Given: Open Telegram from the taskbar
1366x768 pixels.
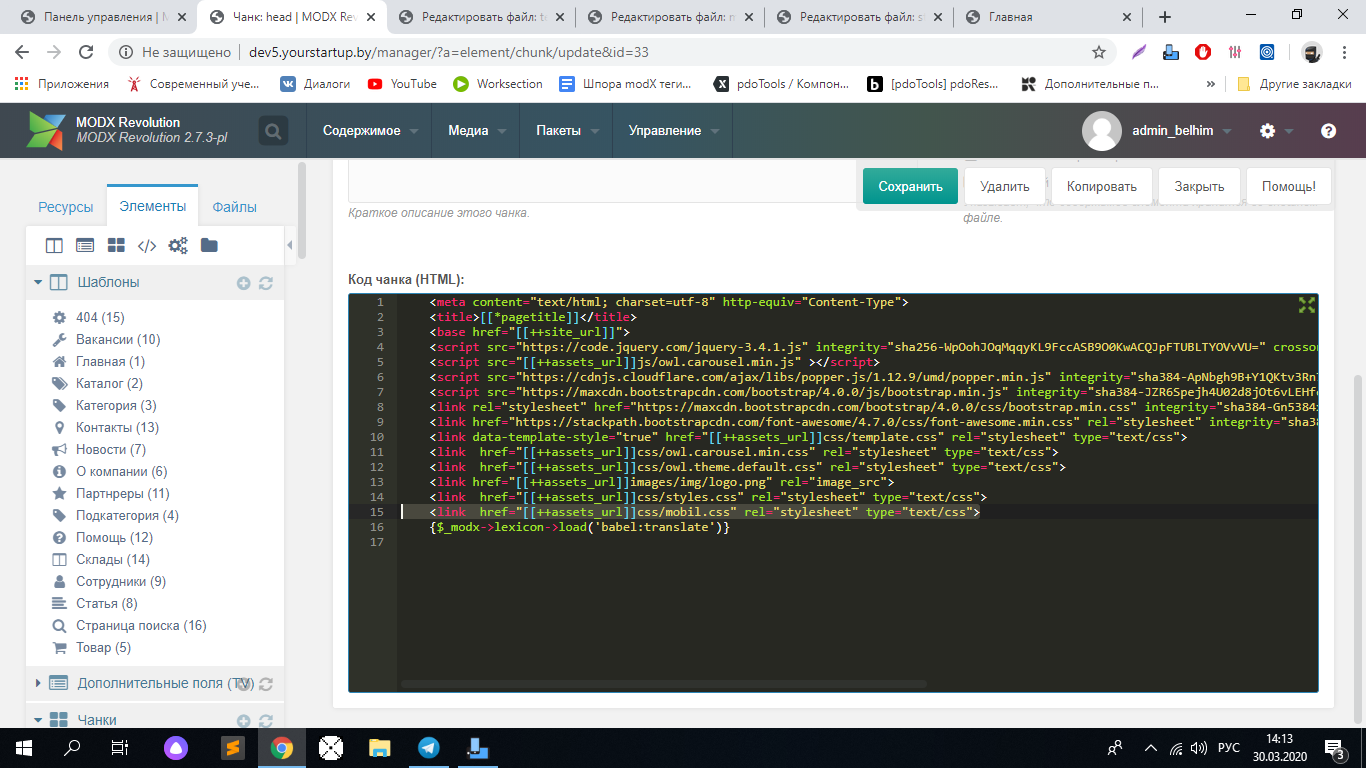Looking at the screenshot, I should pyautogui.click(x=429, y=747).
